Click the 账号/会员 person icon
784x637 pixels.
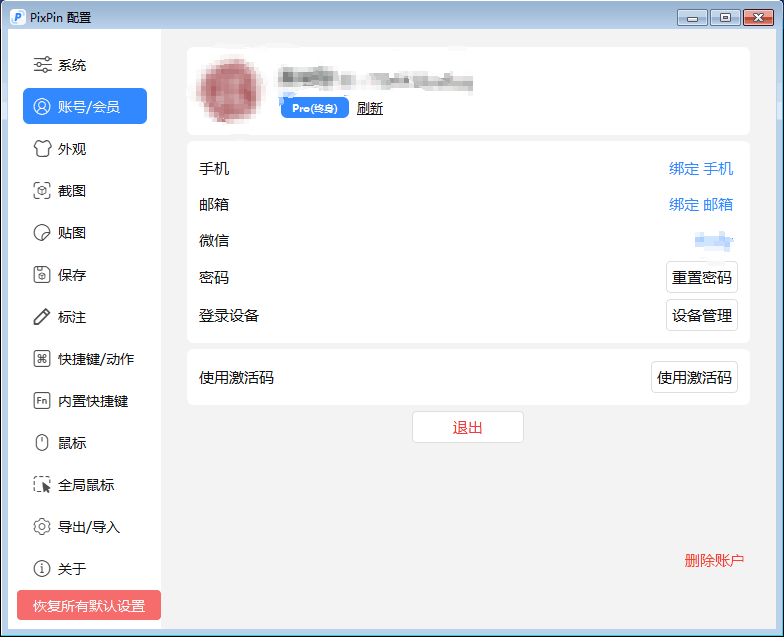click(42, 106)
